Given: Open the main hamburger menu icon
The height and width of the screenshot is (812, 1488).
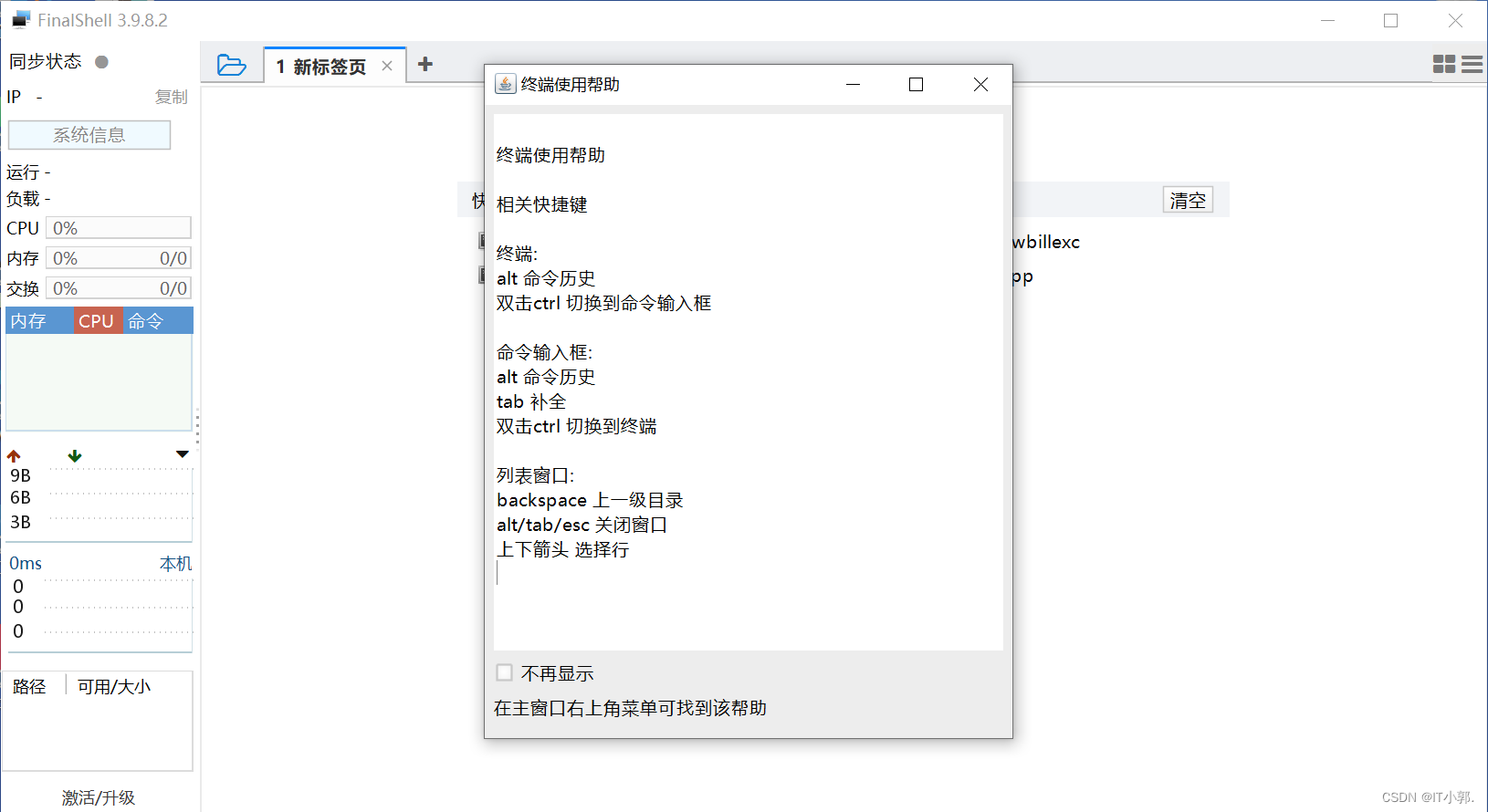Looking at the screenshot, I should coord(1472,64).
